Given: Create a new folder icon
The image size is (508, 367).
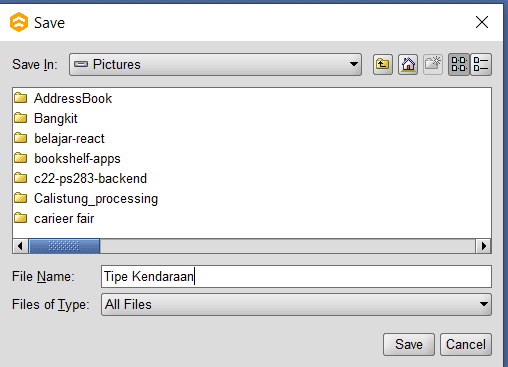Looking at the screenshot, I should tap(433, 64).
